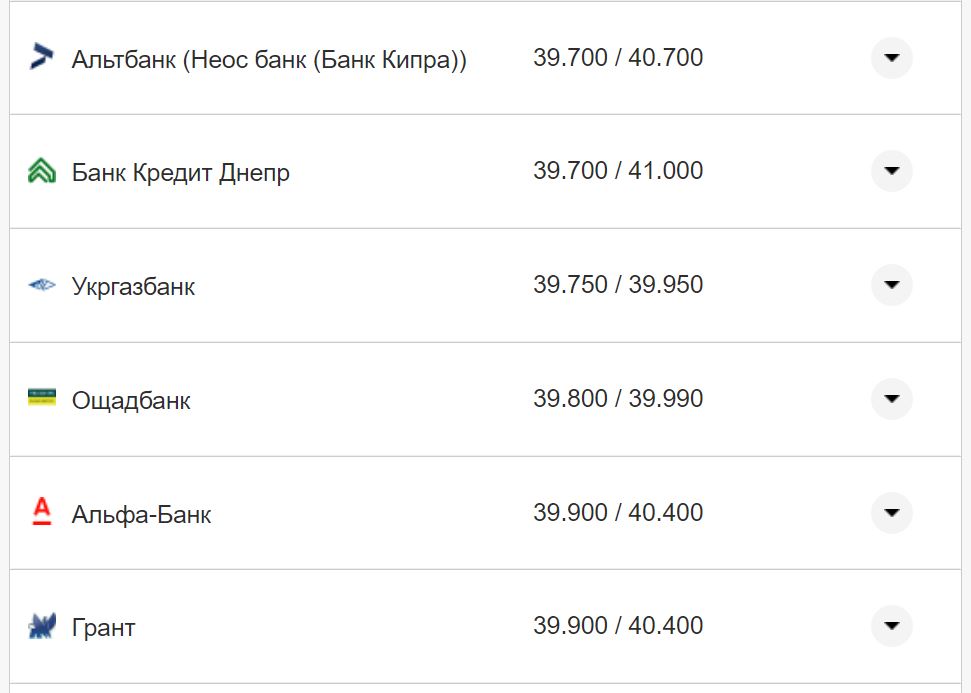
Task: Click the Грант bank logo icon
Action: [42, 627]
